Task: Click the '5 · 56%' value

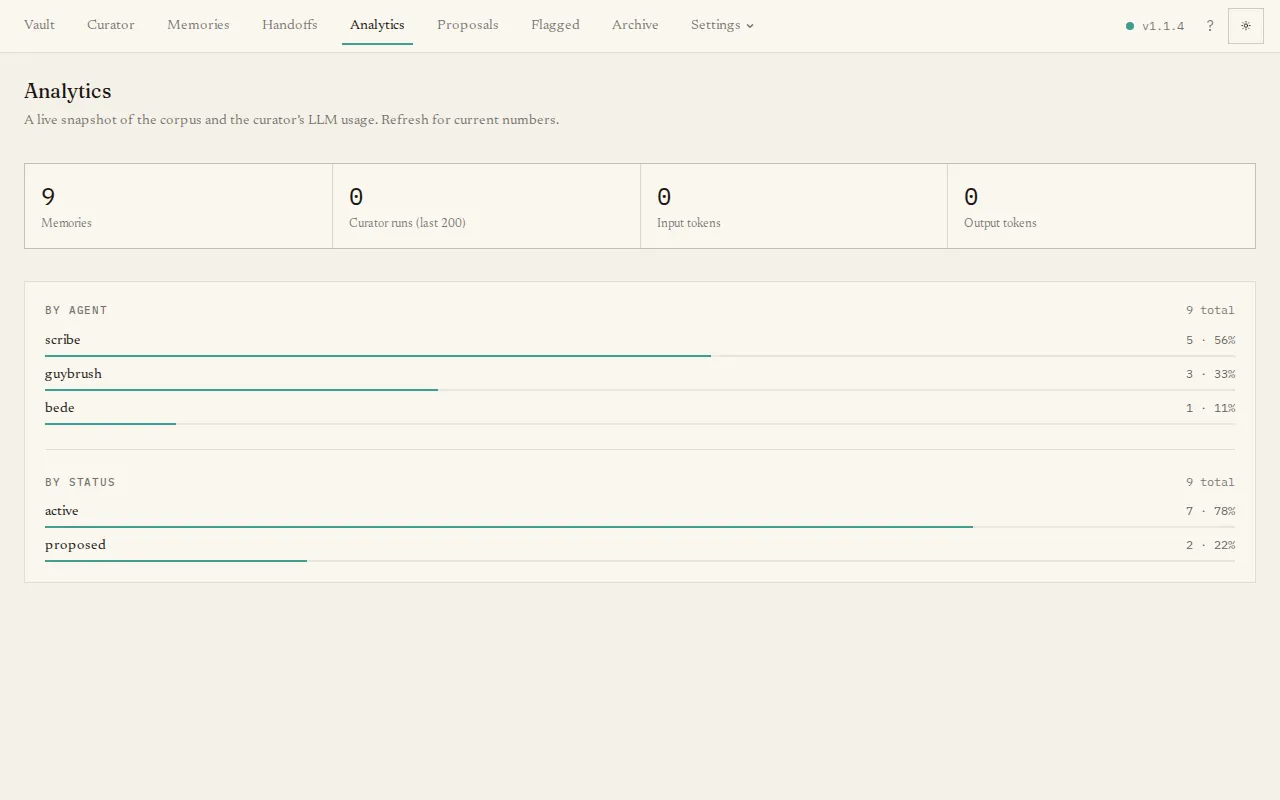Action: 1210,340
